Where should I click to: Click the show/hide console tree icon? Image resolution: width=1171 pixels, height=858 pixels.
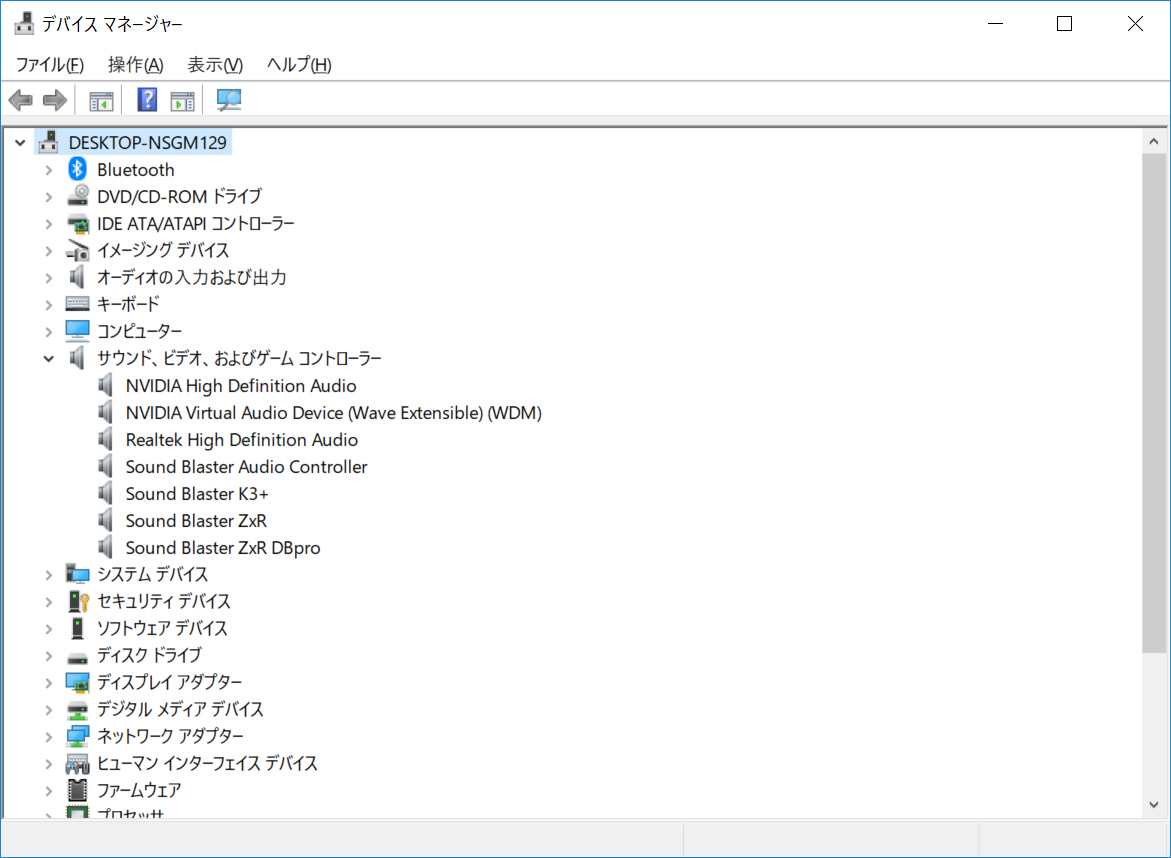101,100
